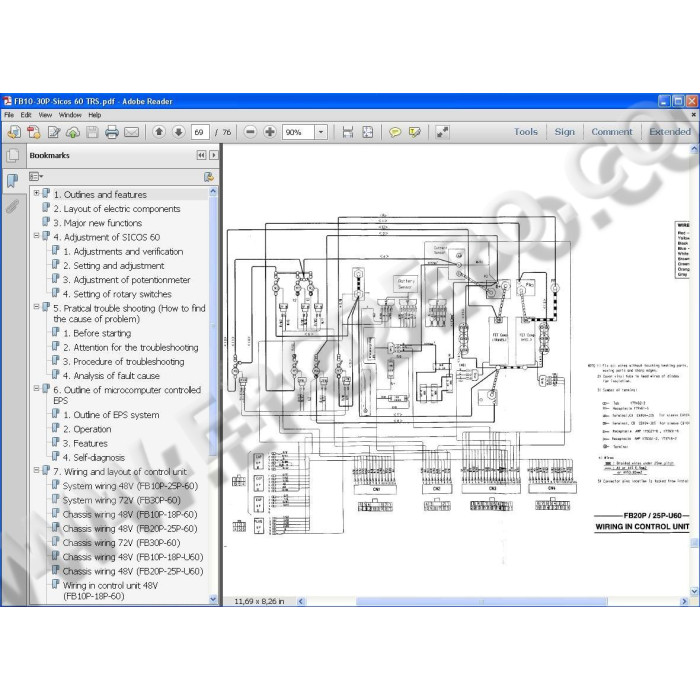Close the document with menu-bar X
The width and height of the screenshot is (700, 700).
(x=694, y=115)
